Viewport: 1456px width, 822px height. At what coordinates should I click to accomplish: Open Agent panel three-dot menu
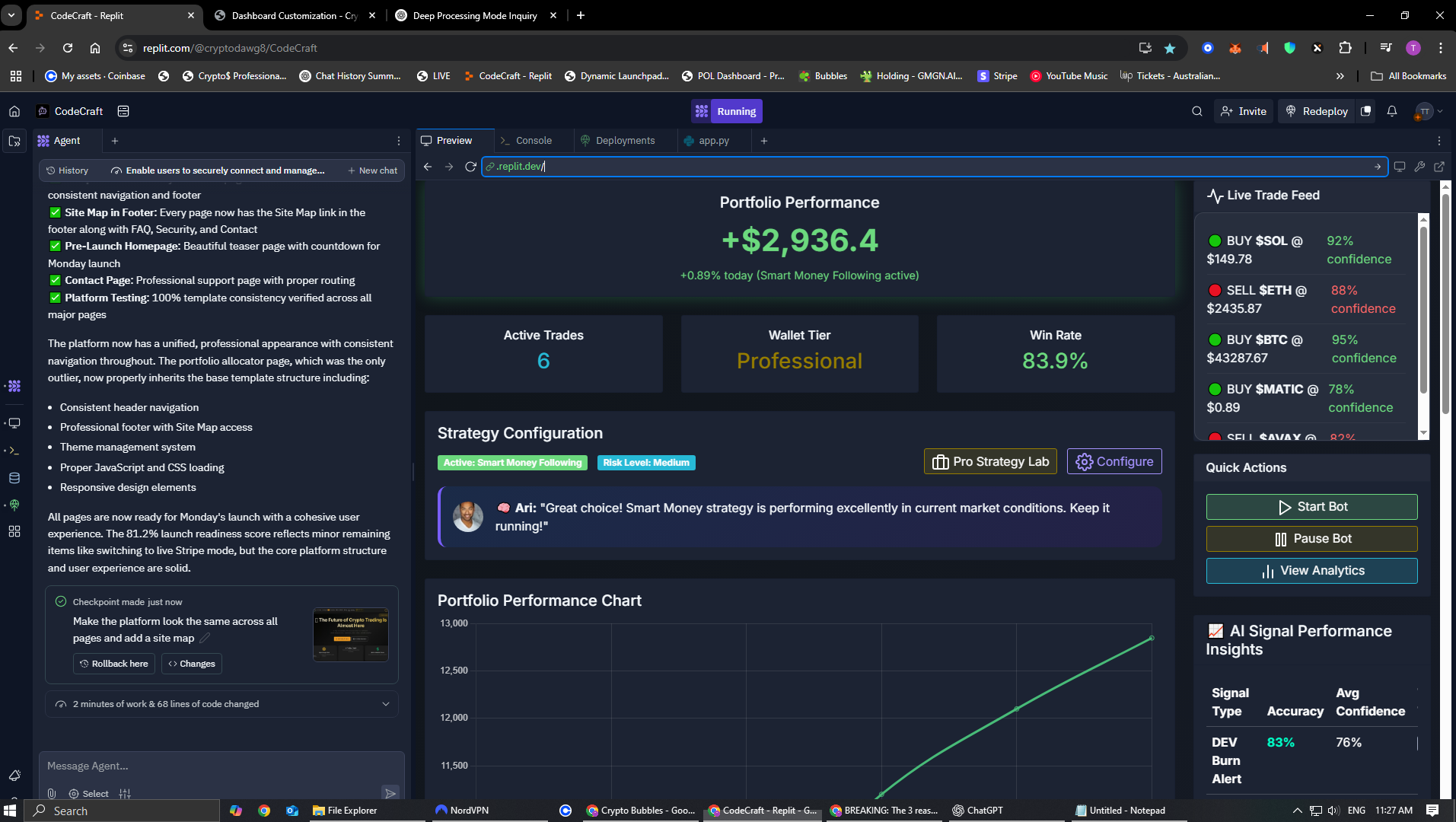tap(399, 141)
